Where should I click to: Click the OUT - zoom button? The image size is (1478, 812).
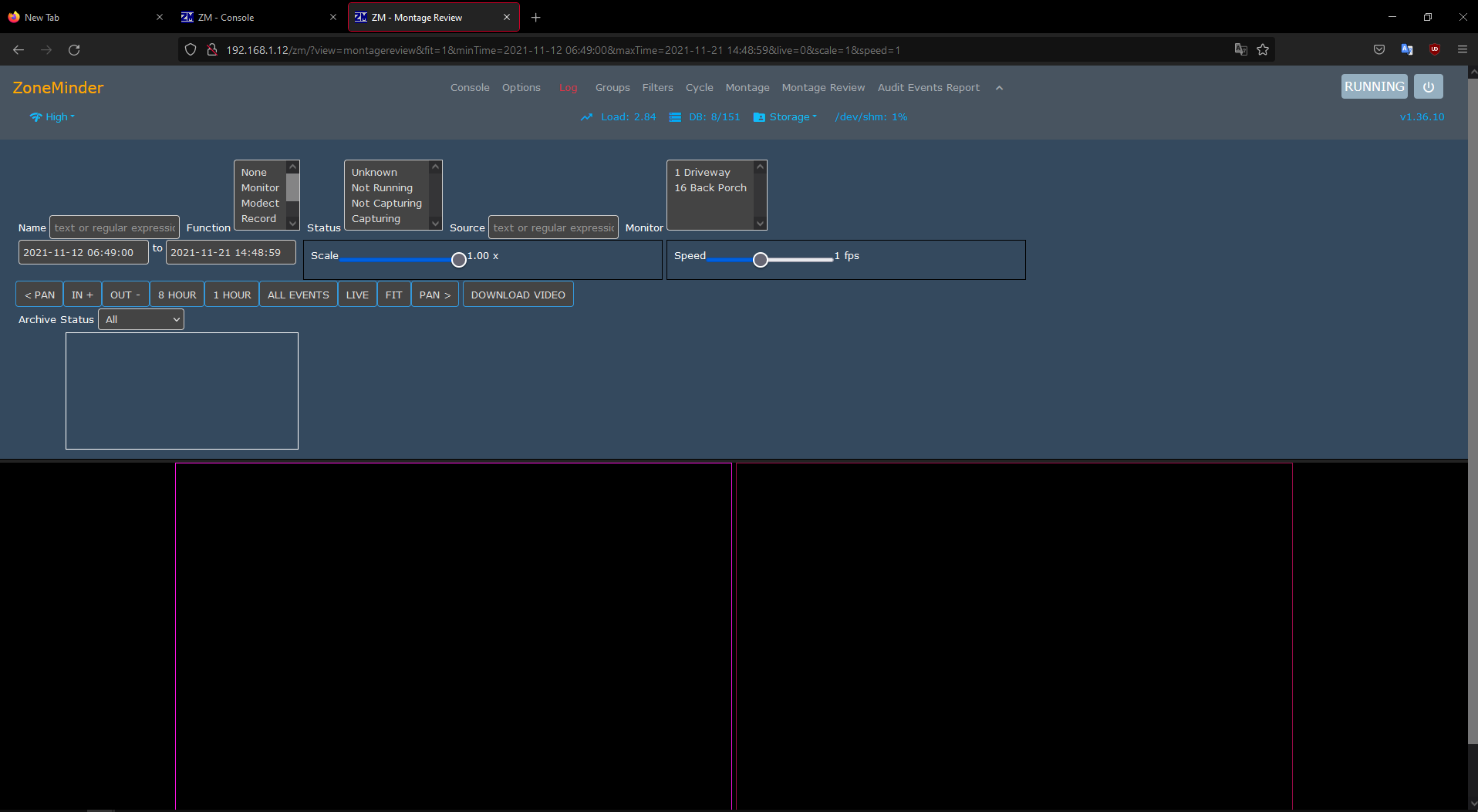click(x=126, y=295)
